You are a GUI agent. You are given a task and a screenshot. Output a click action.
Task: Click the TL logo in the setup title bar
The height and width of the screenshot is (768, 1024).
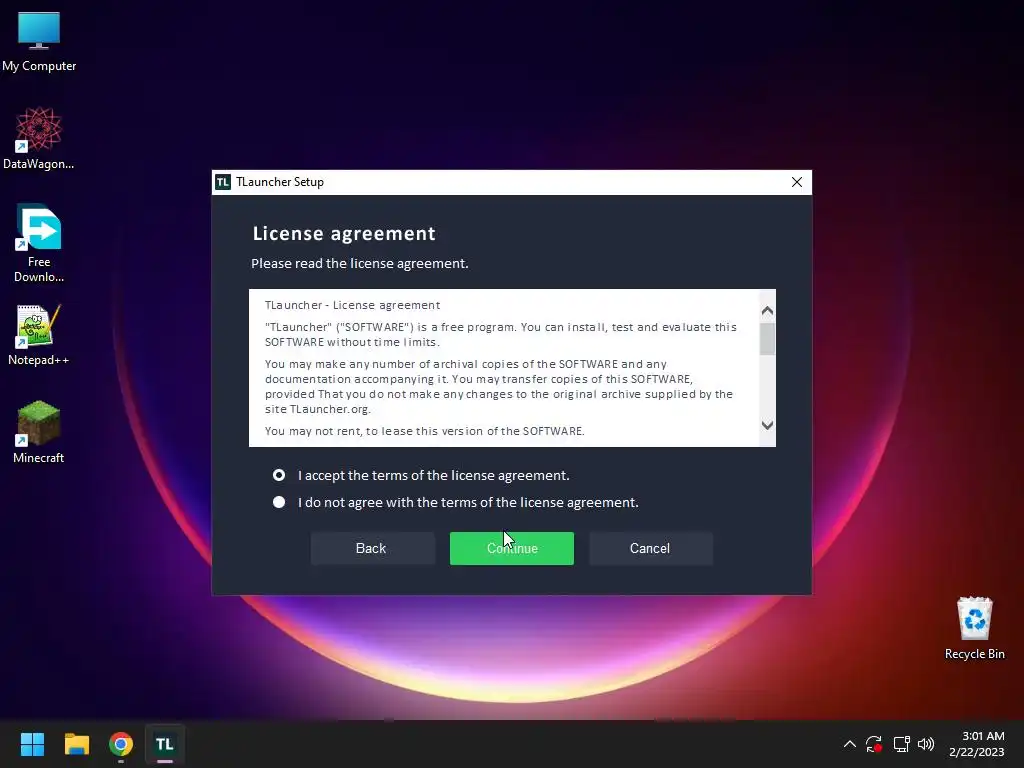tap(223, 182)
